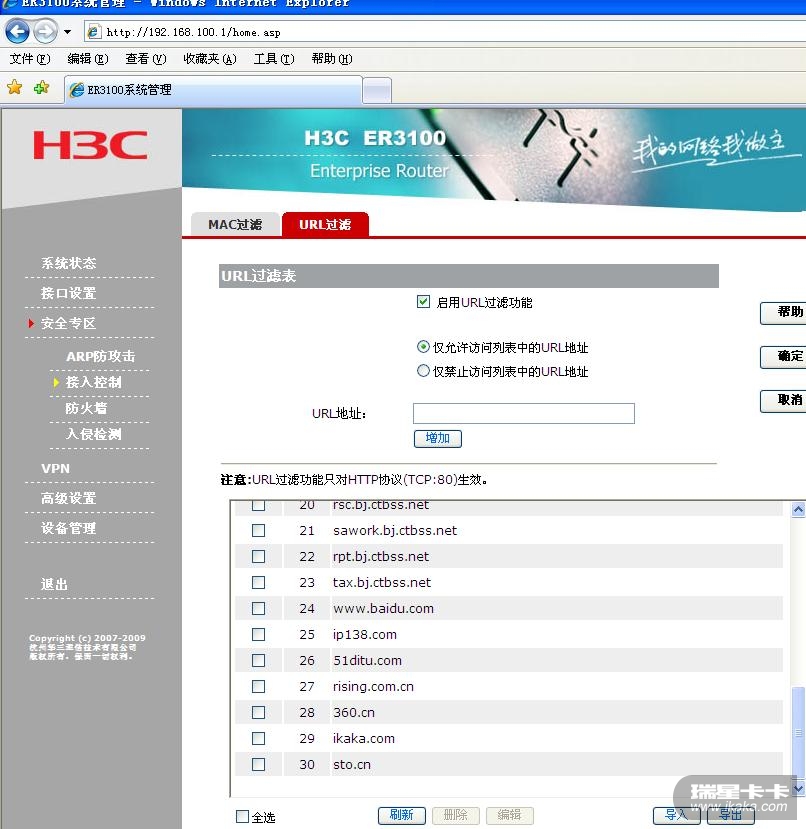Image resolution: width=806 pixels, height=829 pixels.
Task: Open 系统状态 in the sidebar
Action: click(x=69, y=263)
